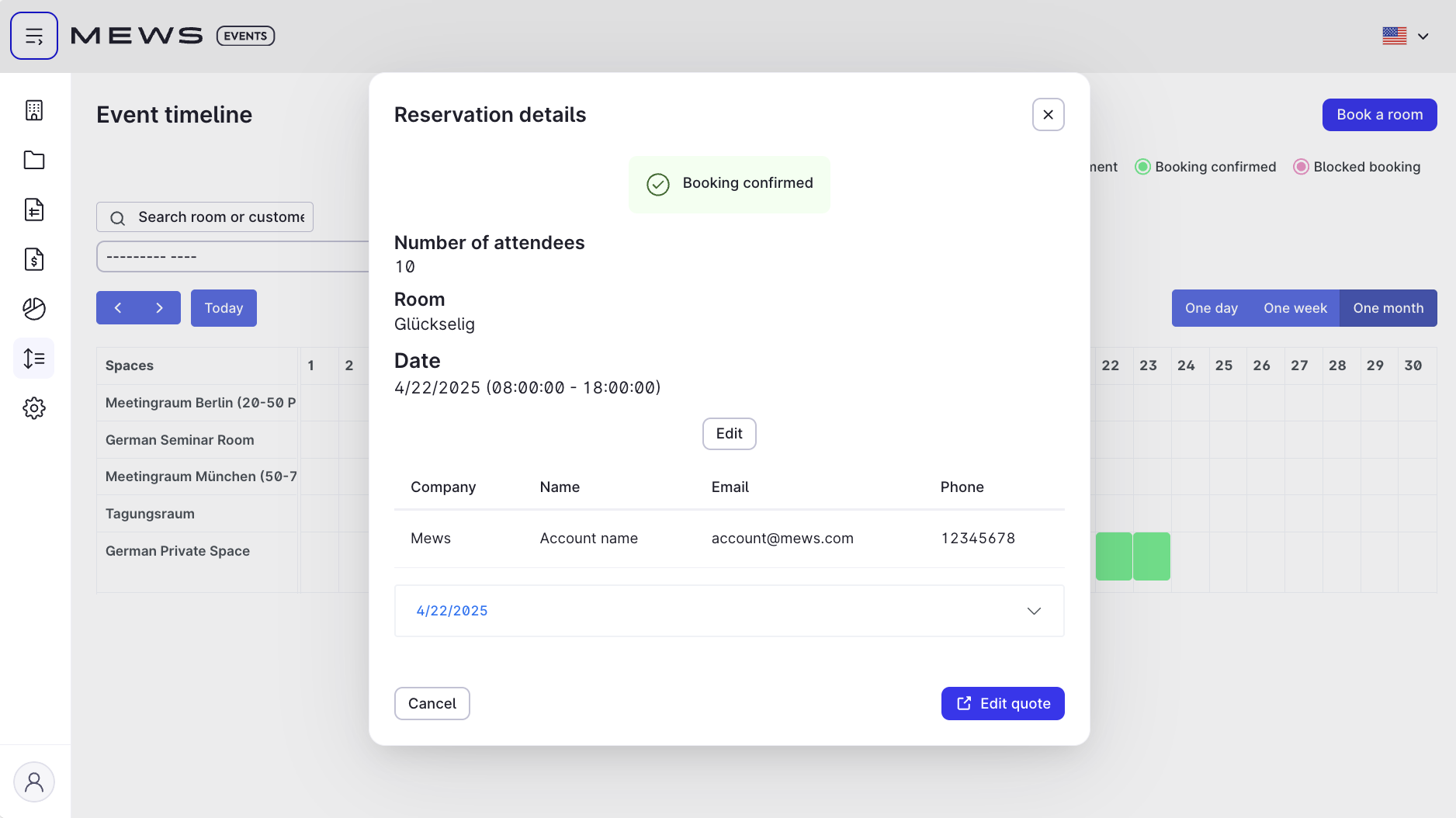Screen dimensions: 1456x818
Task: Click day 24 column header
Action: [x=1186, y=366]
